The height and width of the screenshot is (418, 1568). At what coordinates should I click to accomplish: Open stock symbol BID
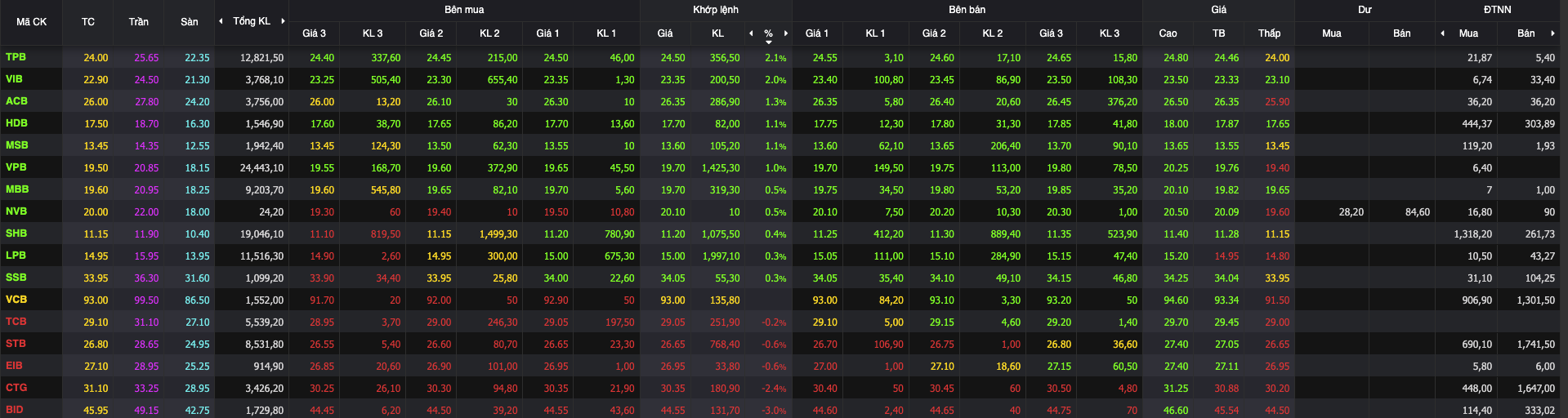pyautogui.click(x=15, y=410)
